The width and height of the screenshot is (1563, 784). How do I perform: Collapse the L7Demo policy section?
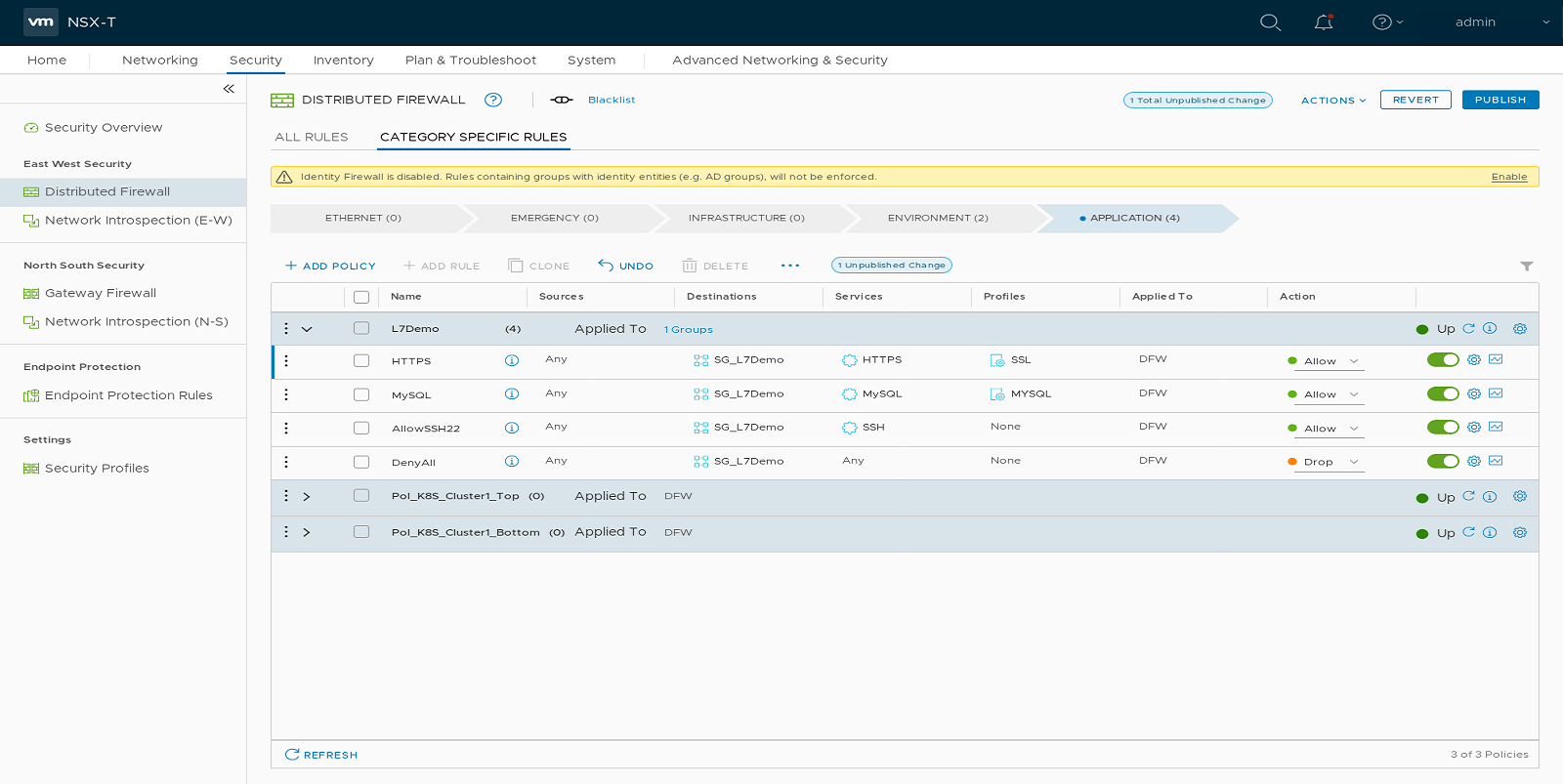pos(307,330)
